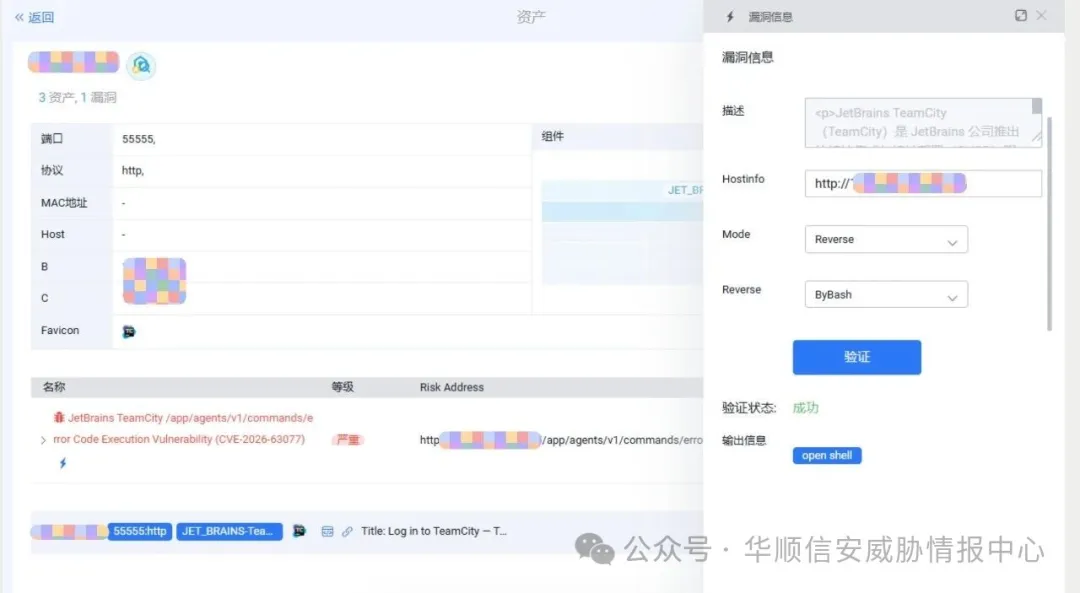The width and height of the screenshot is (1080, 593).
Task: Click the pop-out expand icon in panel header
Action: tap(1021, 15)
